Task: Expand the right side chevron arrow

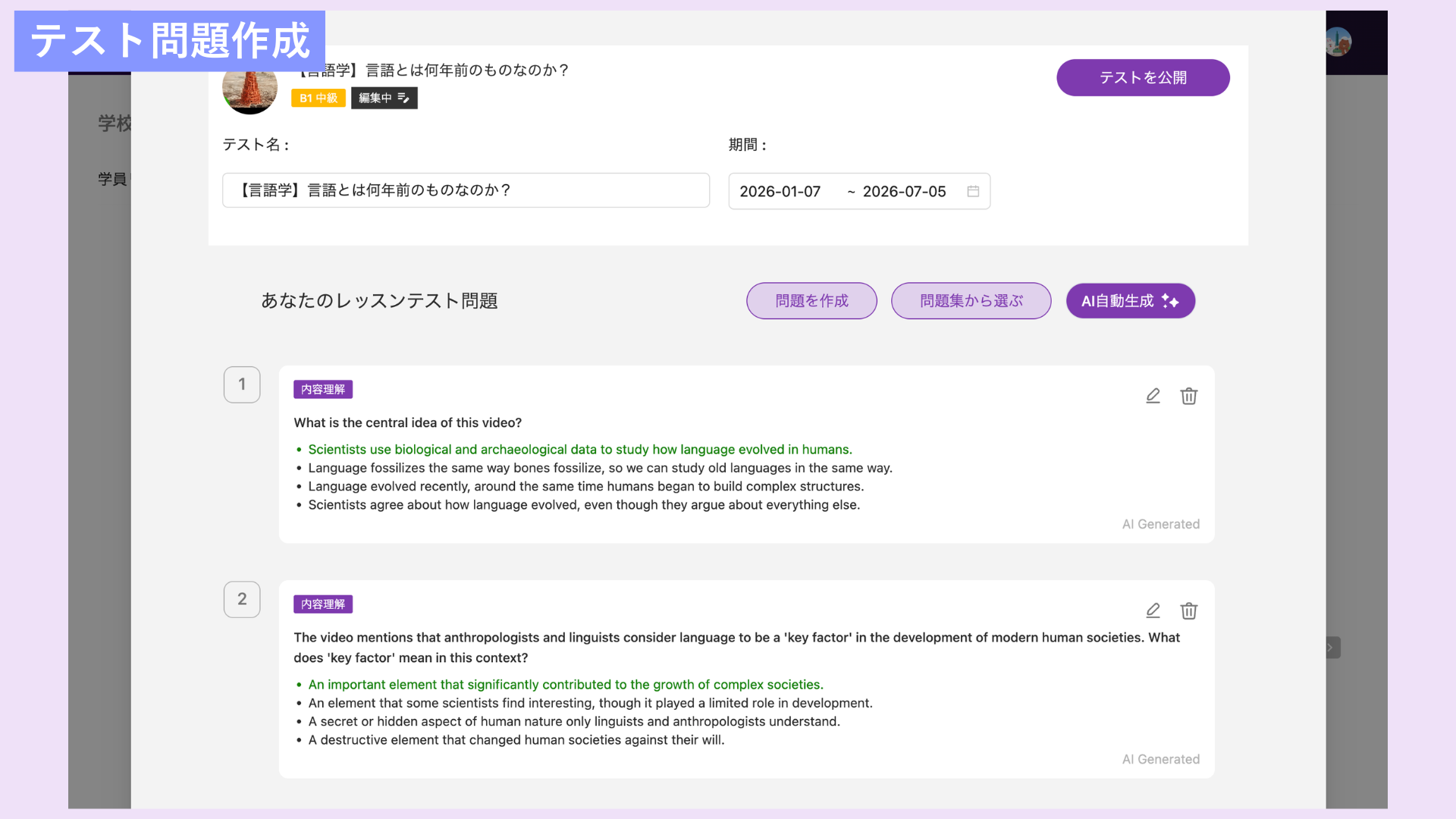Action: click(x=1331, y=648)
